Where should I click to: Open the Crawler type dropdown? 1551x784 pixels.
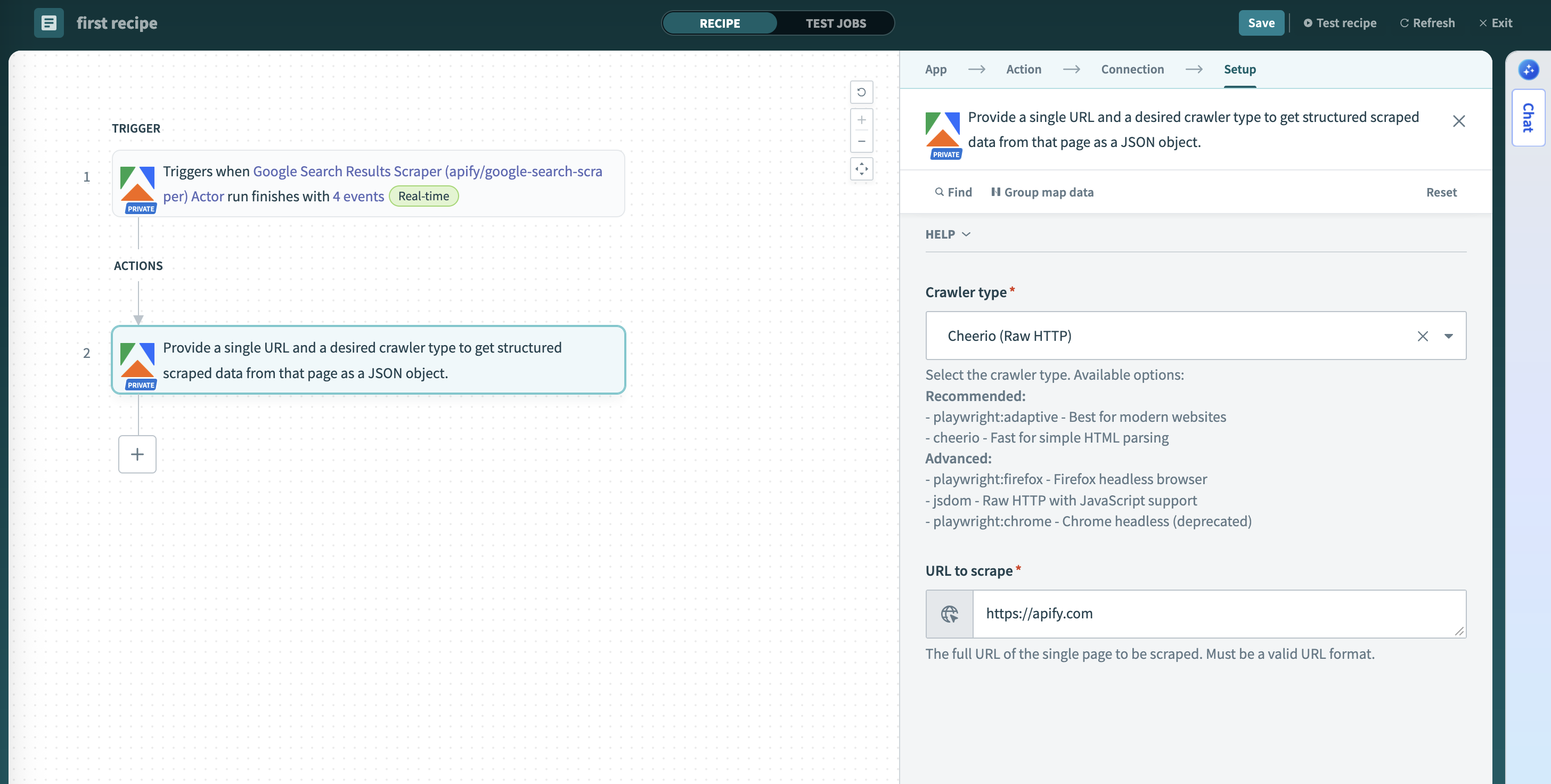[x=1449, y=336]
